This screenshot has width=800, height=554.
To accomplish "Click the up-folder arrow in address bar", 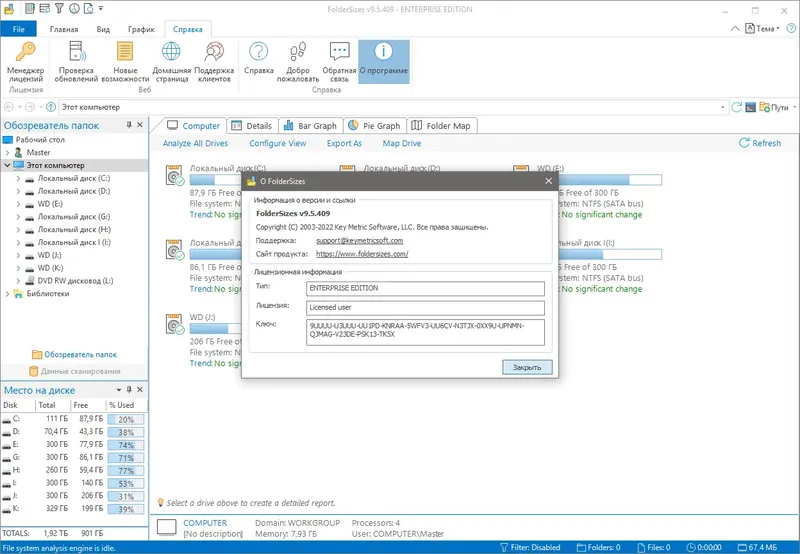I will click(51, 107).
